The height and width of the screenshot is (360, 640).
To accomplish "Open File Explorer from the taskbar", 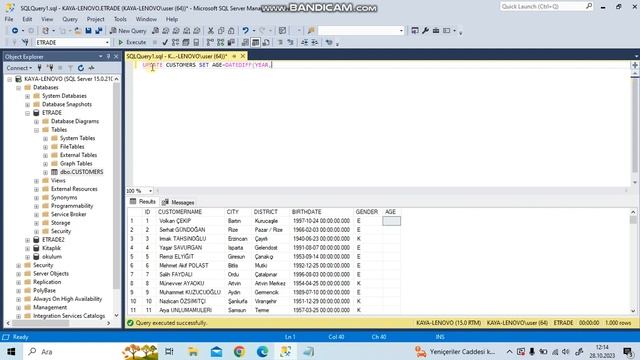I will [x=193, y=351].
